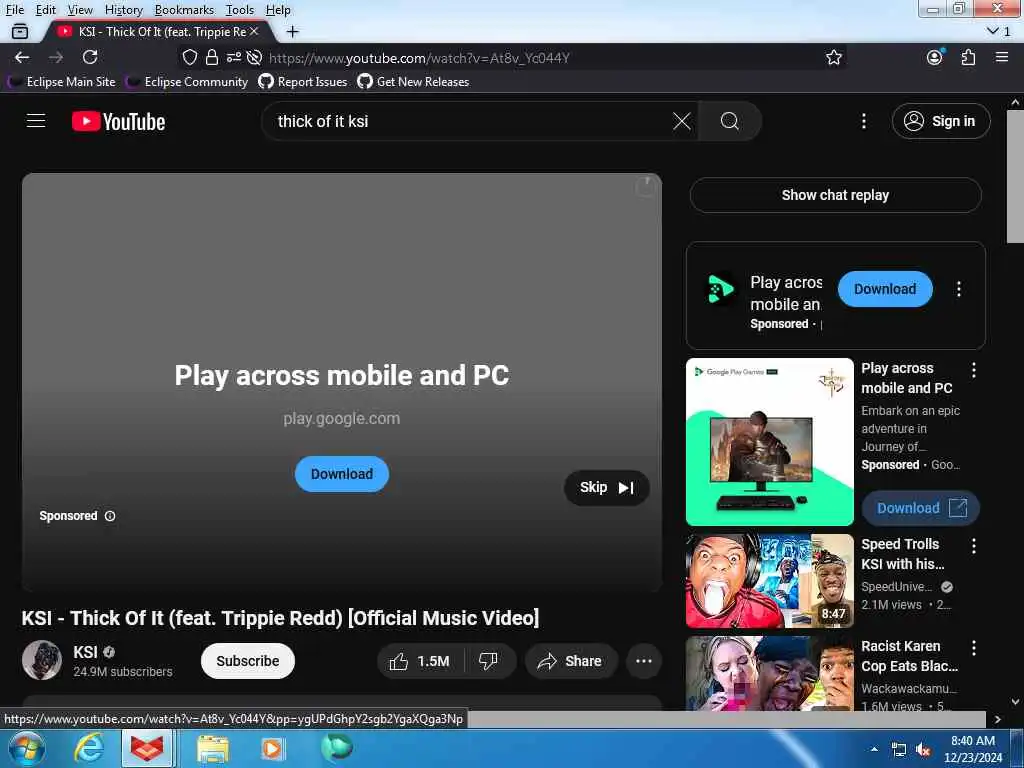The width and height of the screenshot is (1024, 768).
Task: Reload the page with the refresh icon
Action: (90, 57)
